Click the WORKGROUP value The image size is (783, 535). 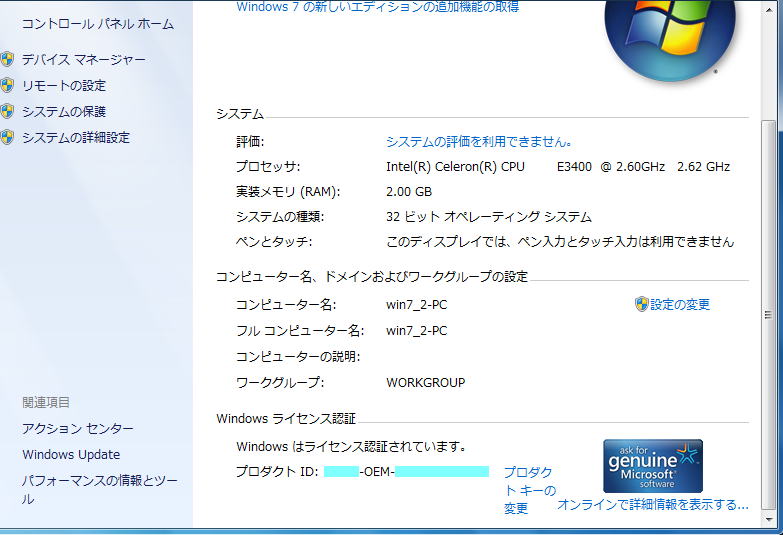tap(425, 383)
